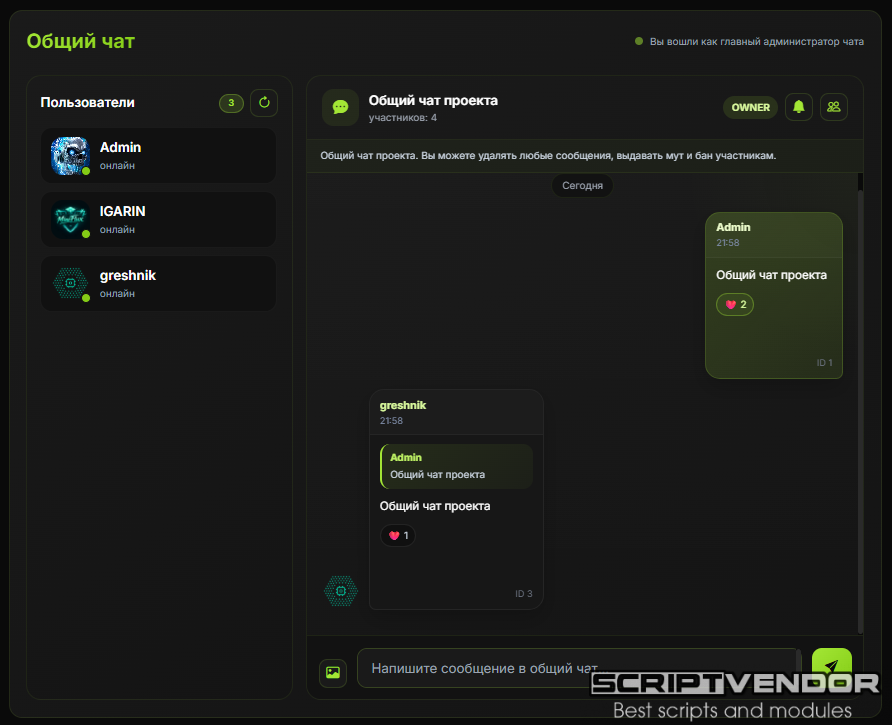Click IGARIN's avatar in users list

[70, 219]
